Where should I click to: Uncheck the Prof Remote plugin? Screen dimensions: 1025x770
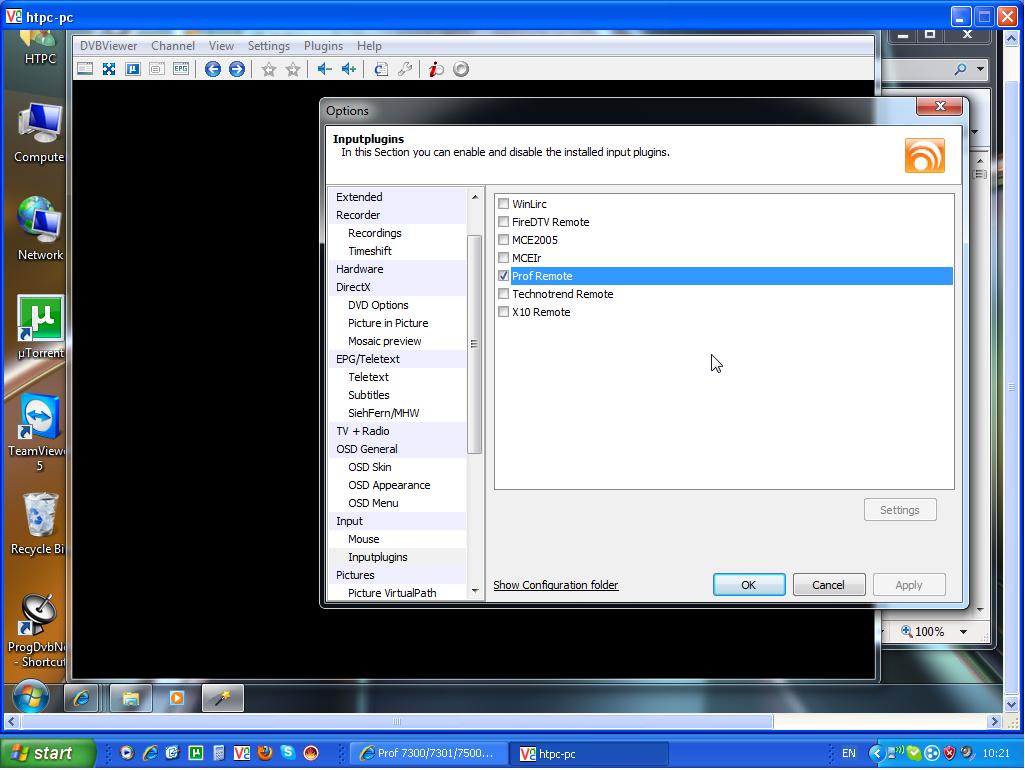pos(504,276)
